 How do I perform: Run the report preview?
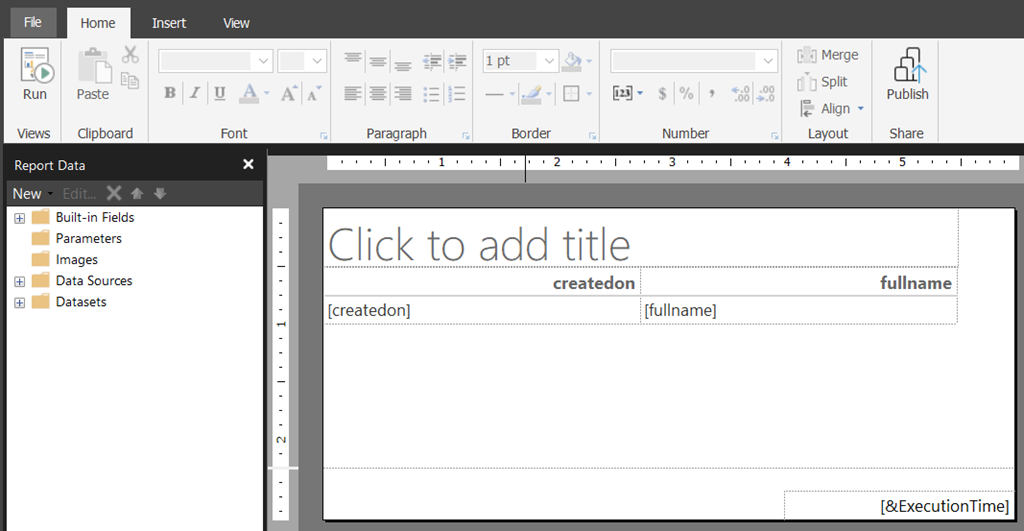pos(34,76)
